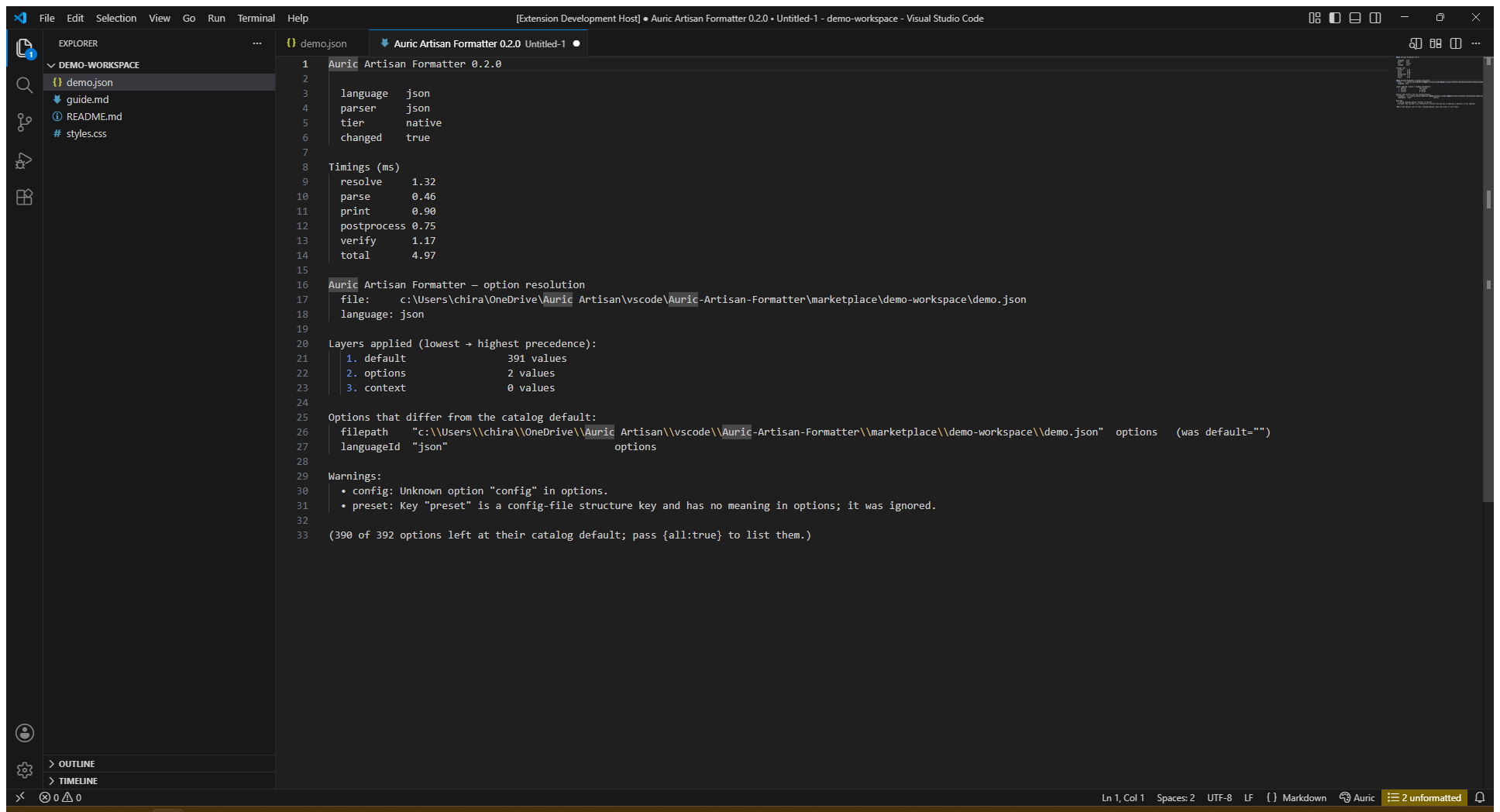1500x812 pixels.
Task: Click the 2 unformatted status item
Action: point(1424,797)
